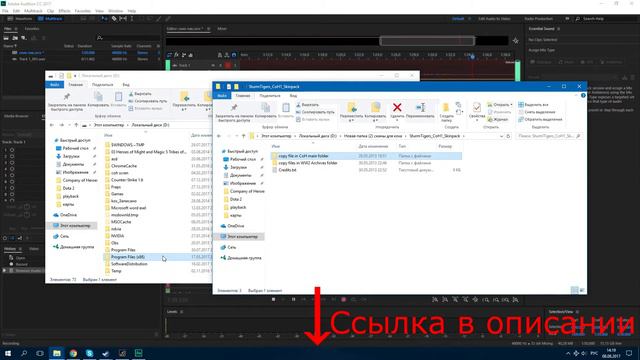
Task: Click Journal under Open in the Skinpack window ribbon
Action: point(498,120)
